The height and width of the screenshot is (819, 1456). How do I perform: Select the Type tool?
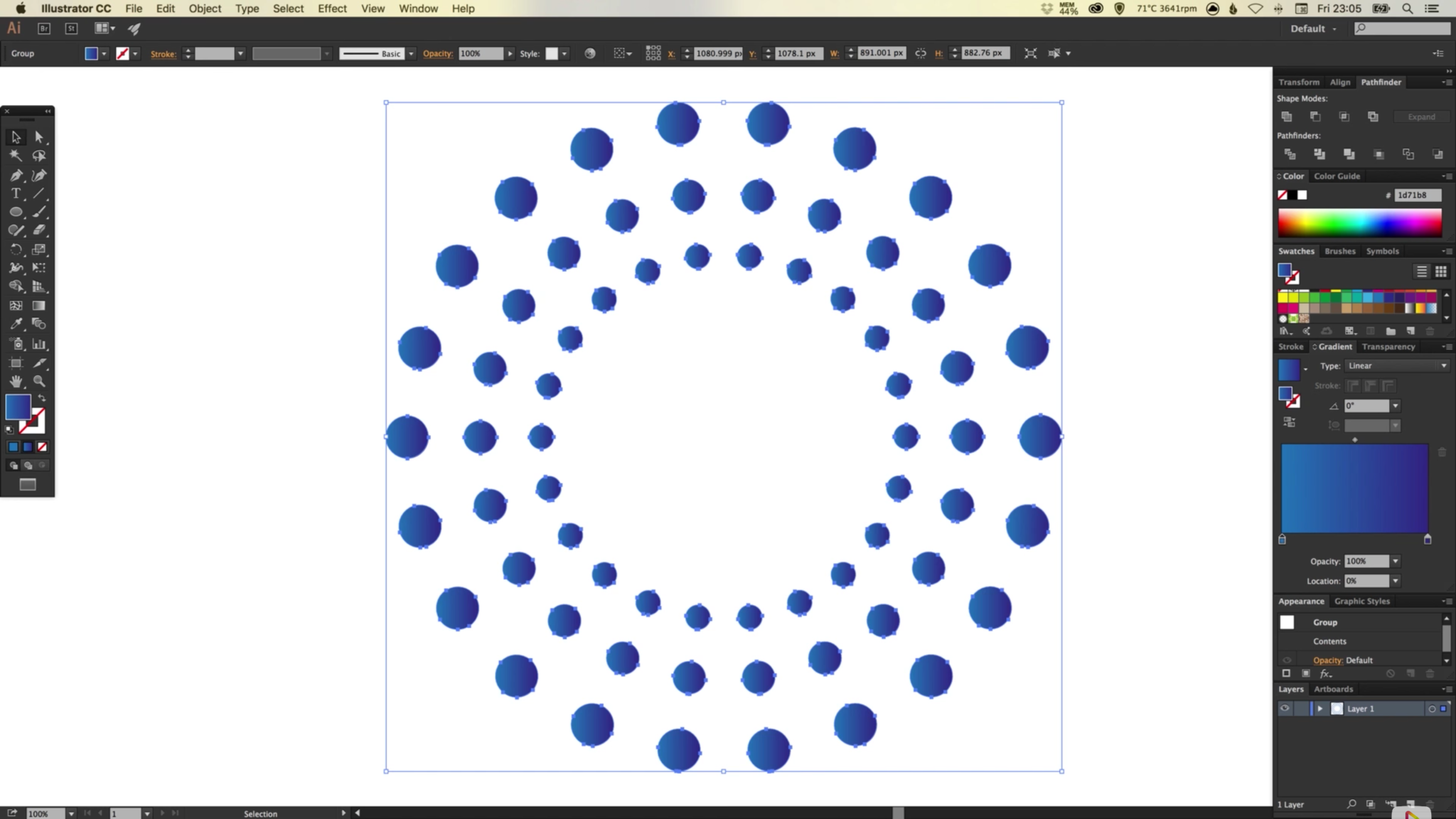[16, 193]
